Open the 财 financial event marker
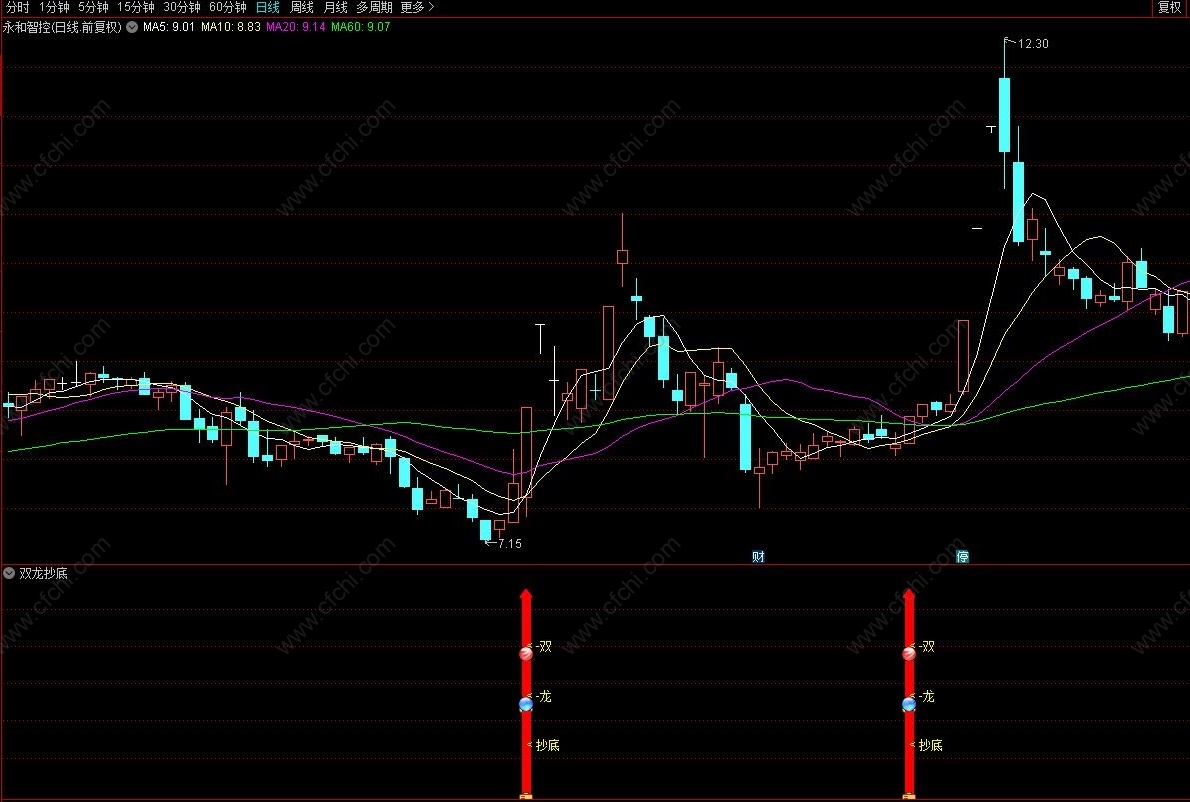This screenshot has width=1190, height=802. tap(758, 556)
